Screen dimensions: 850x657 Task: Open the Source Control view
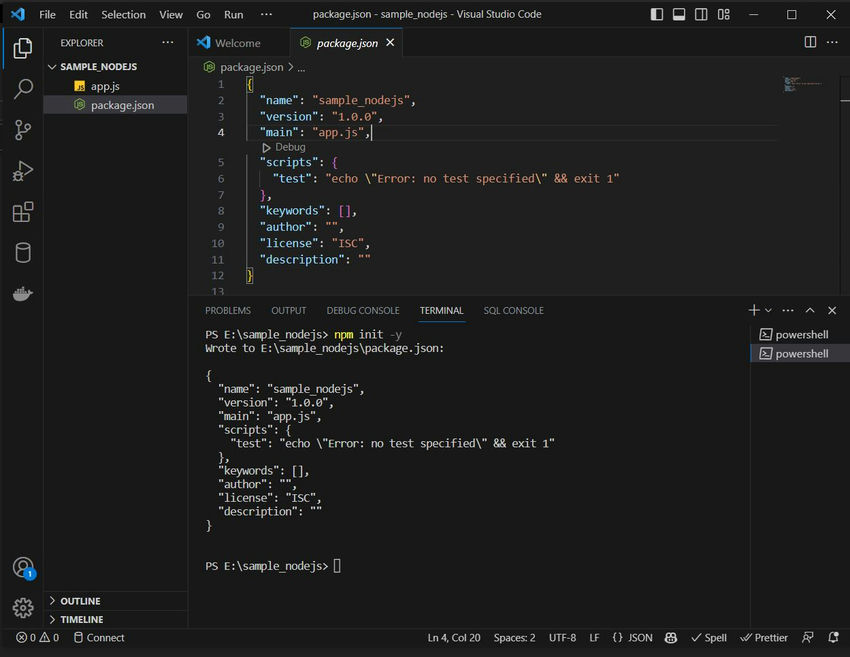point(23,130)
